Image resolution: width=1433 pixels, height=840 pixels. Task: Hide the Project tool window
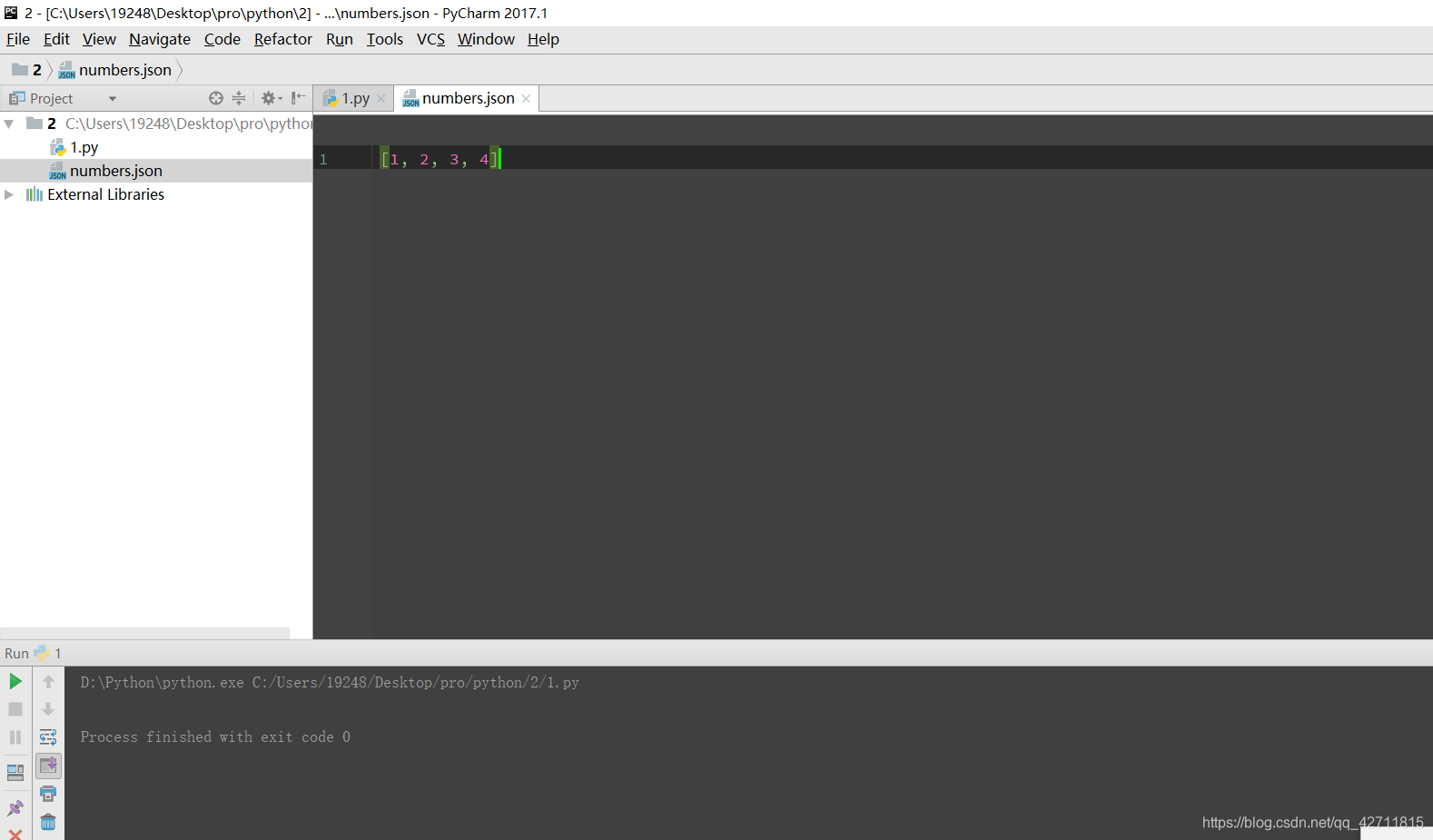pos(298,98)
